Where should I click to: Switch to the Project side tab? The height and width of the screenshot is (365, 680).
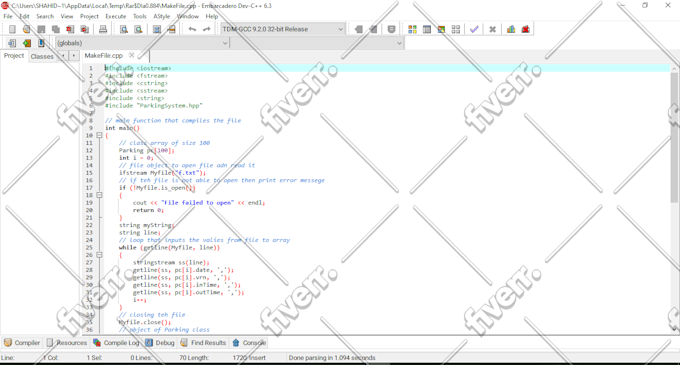coord(14,56)
